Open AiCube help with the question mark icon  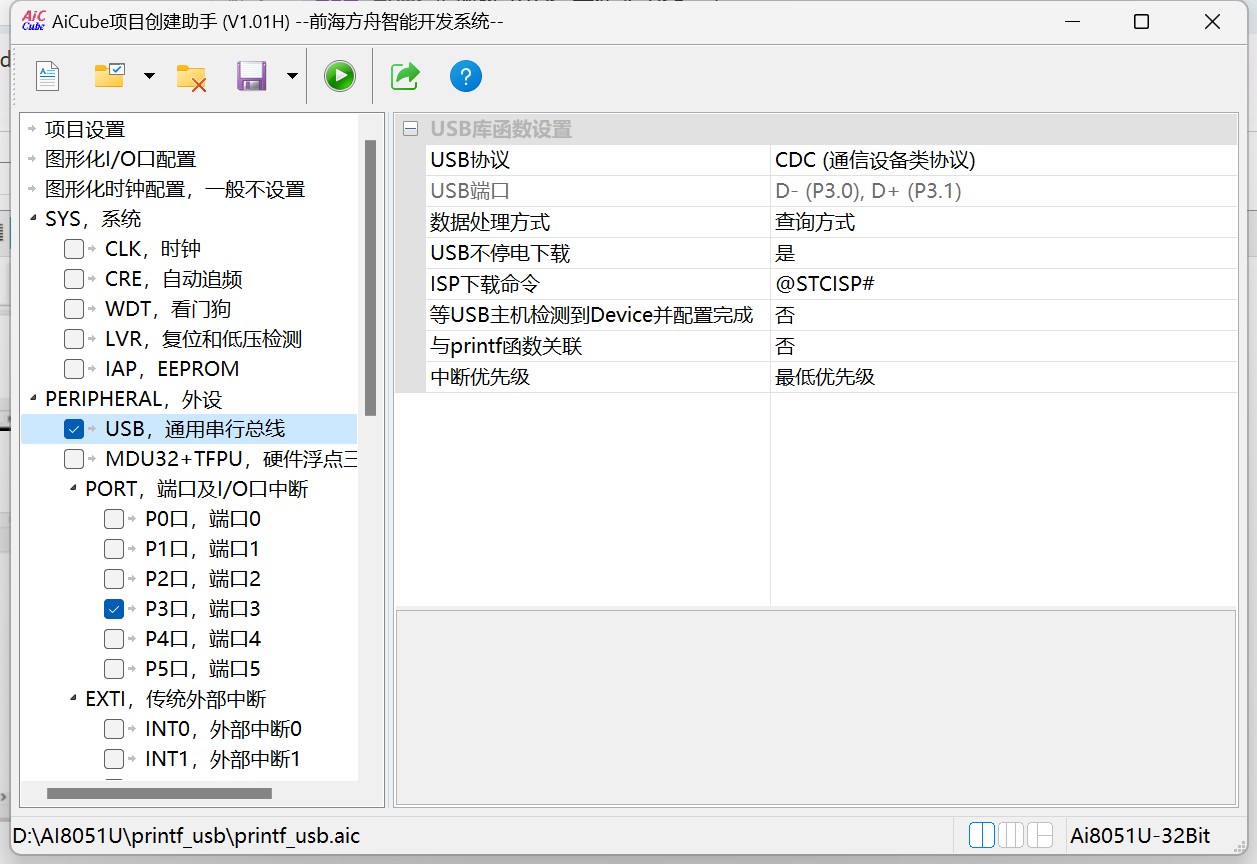(x=465, y=75)
